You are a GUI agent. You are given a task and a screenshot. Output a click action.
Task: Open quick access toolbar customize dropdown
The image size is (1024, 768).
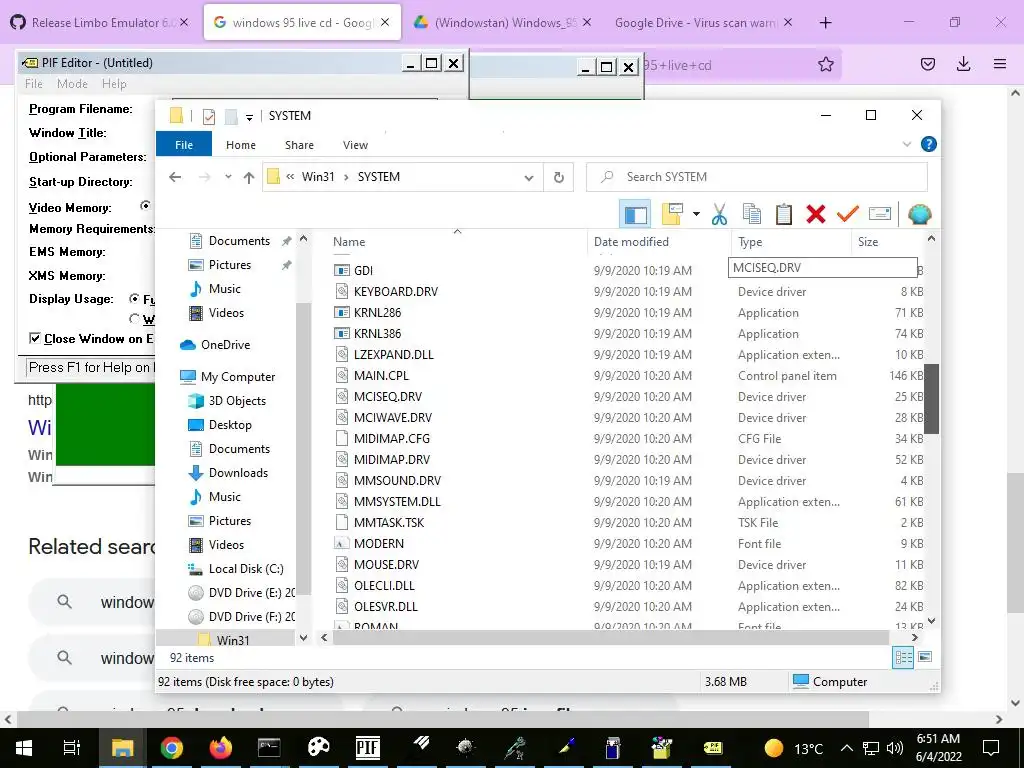point(249,118)
